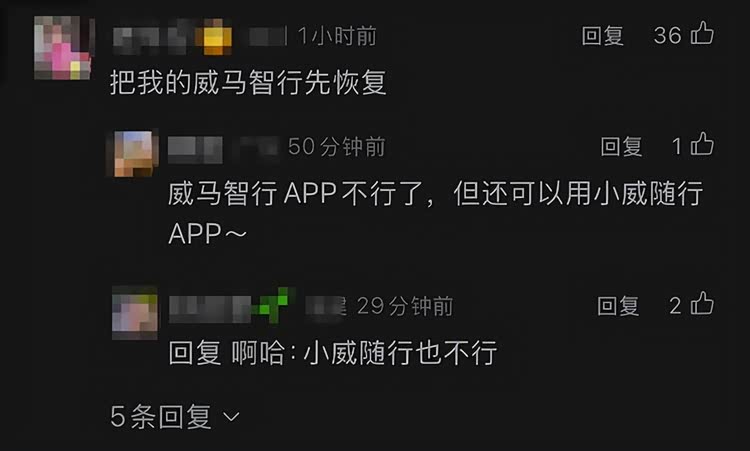Click the chevron beside 5条回复
Screen dimensions: 750x451
click(x=232, y=418)
